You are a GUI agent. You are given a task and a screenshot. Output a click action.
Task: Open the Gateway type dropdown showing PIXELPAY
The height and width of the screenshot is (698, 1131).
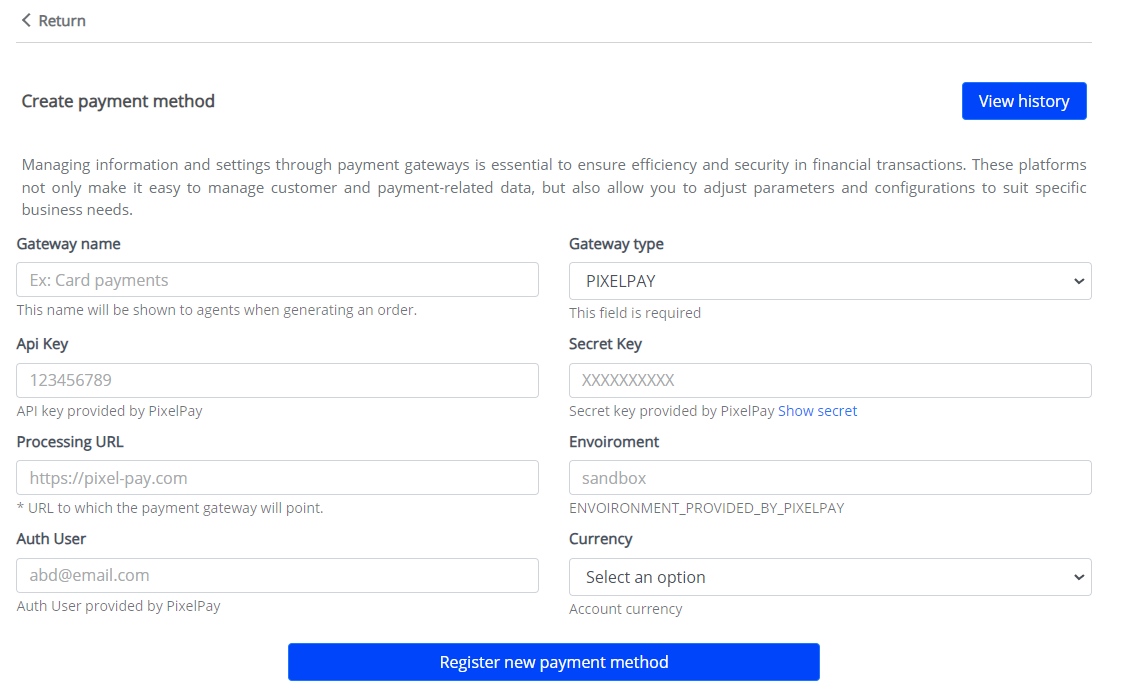coord(829,281)
